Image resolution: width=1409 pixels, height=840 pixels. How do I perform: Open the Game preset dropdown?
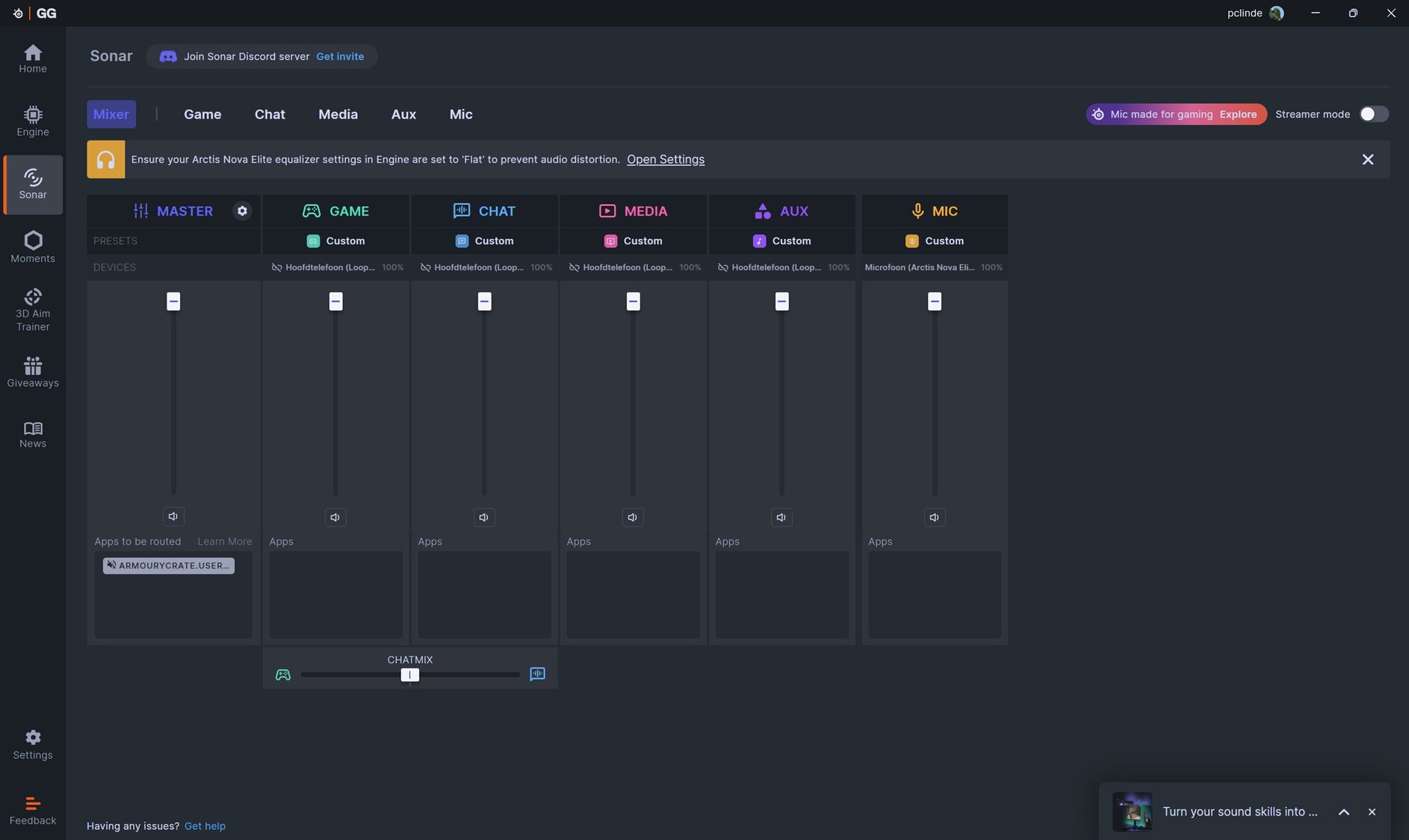click(336, 241)
